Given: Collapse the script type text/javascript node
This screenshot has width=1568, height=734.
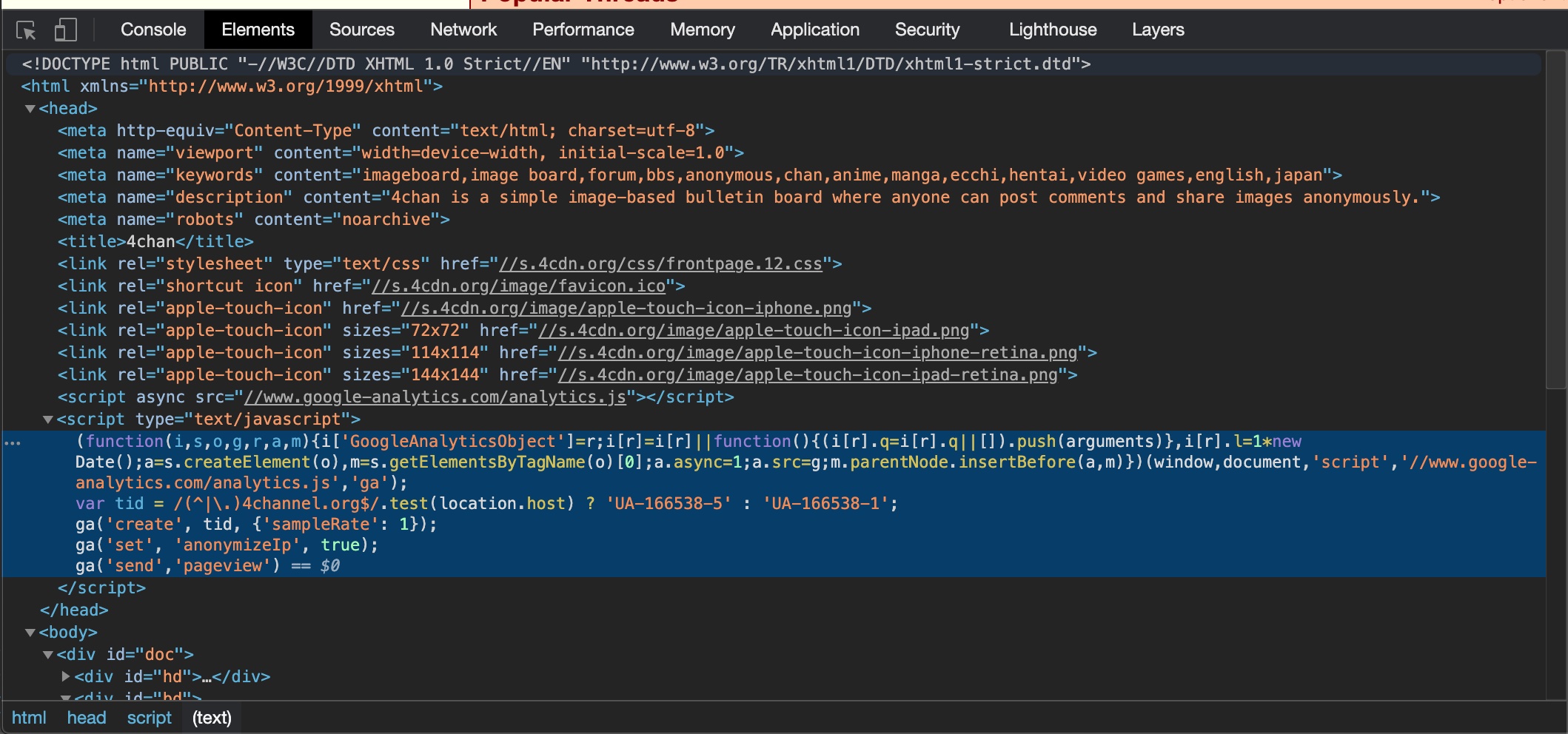Looking at the screenshot, I should click(x=48, y=420).
